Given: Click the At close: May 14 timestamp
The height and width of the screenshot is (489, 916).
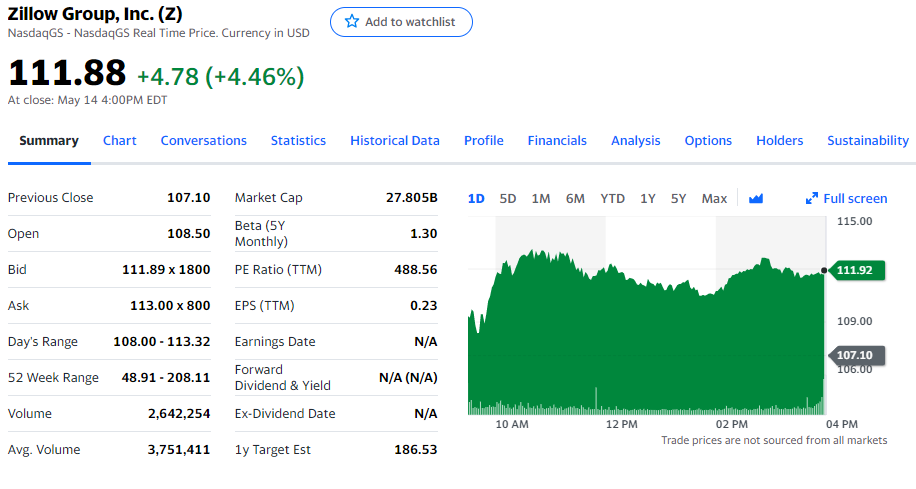Looking at the screenshot, I should [x=88, y=100].
